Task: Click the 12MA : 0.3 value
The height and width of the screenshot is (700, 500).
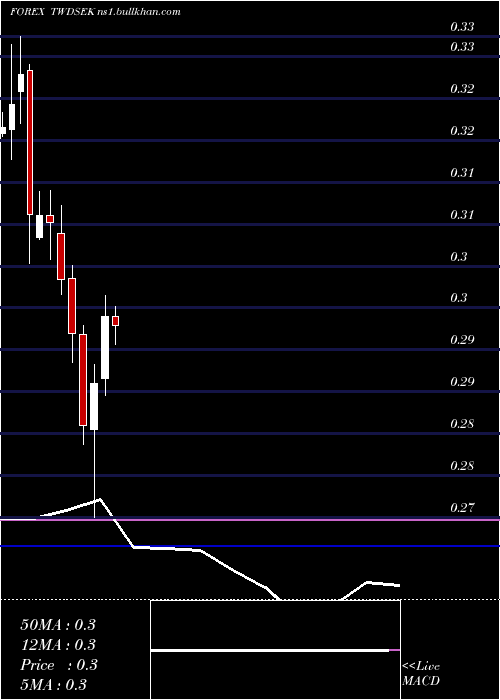Action: point(58,645)
